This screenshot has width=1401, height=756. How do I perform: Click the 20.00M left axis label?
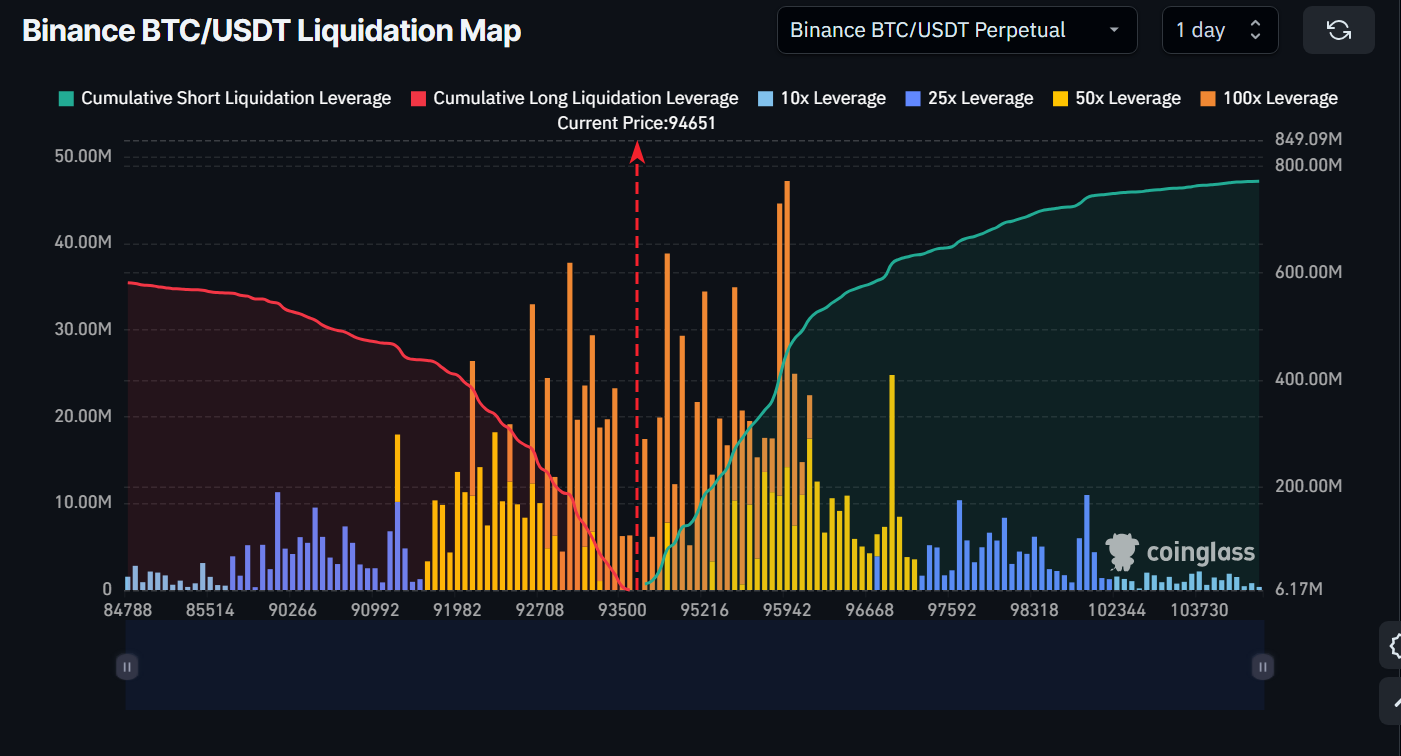coord(82,416)
